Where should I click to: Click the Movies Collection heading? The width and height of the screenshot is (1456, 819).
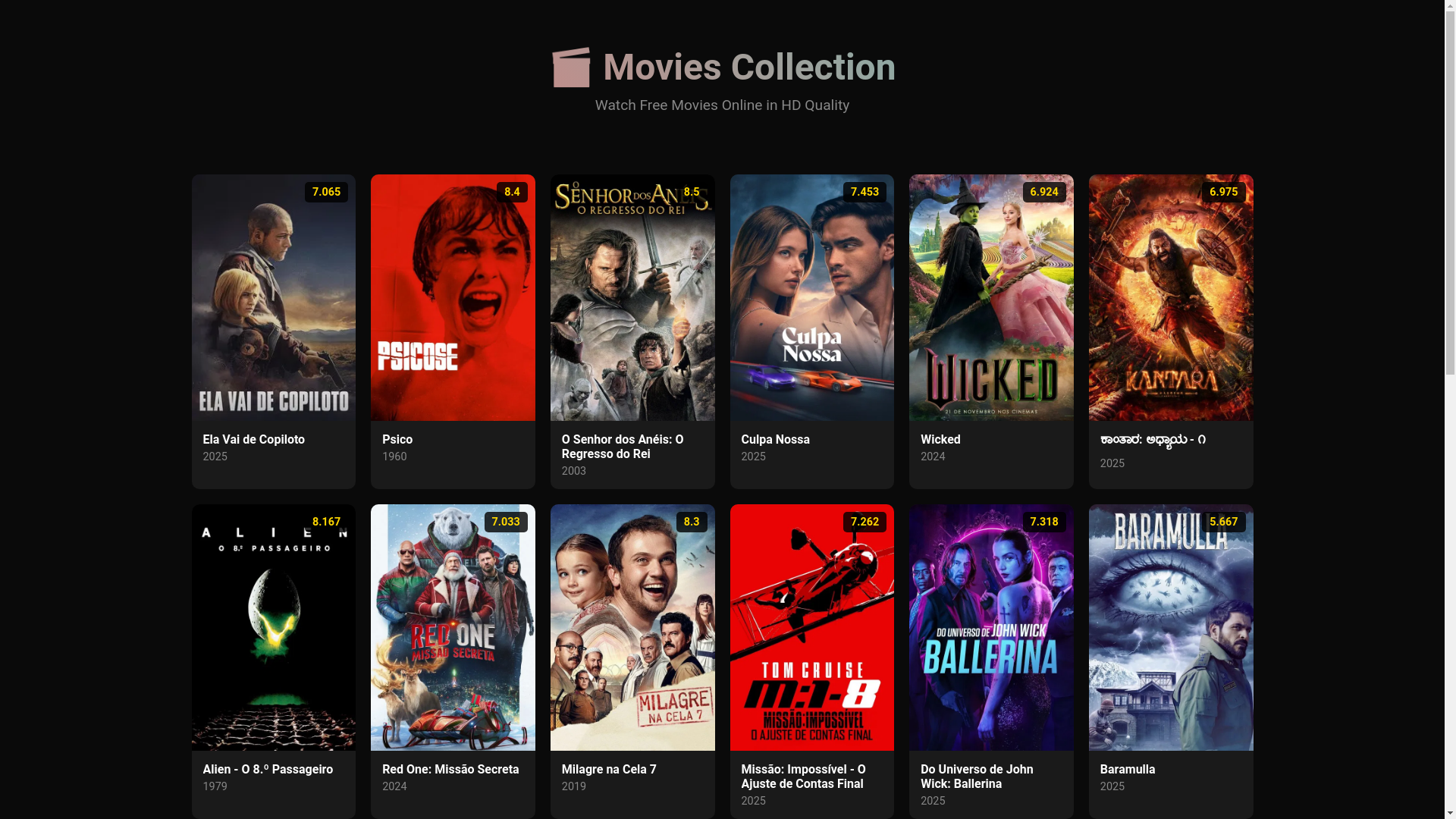coord(748,67)
